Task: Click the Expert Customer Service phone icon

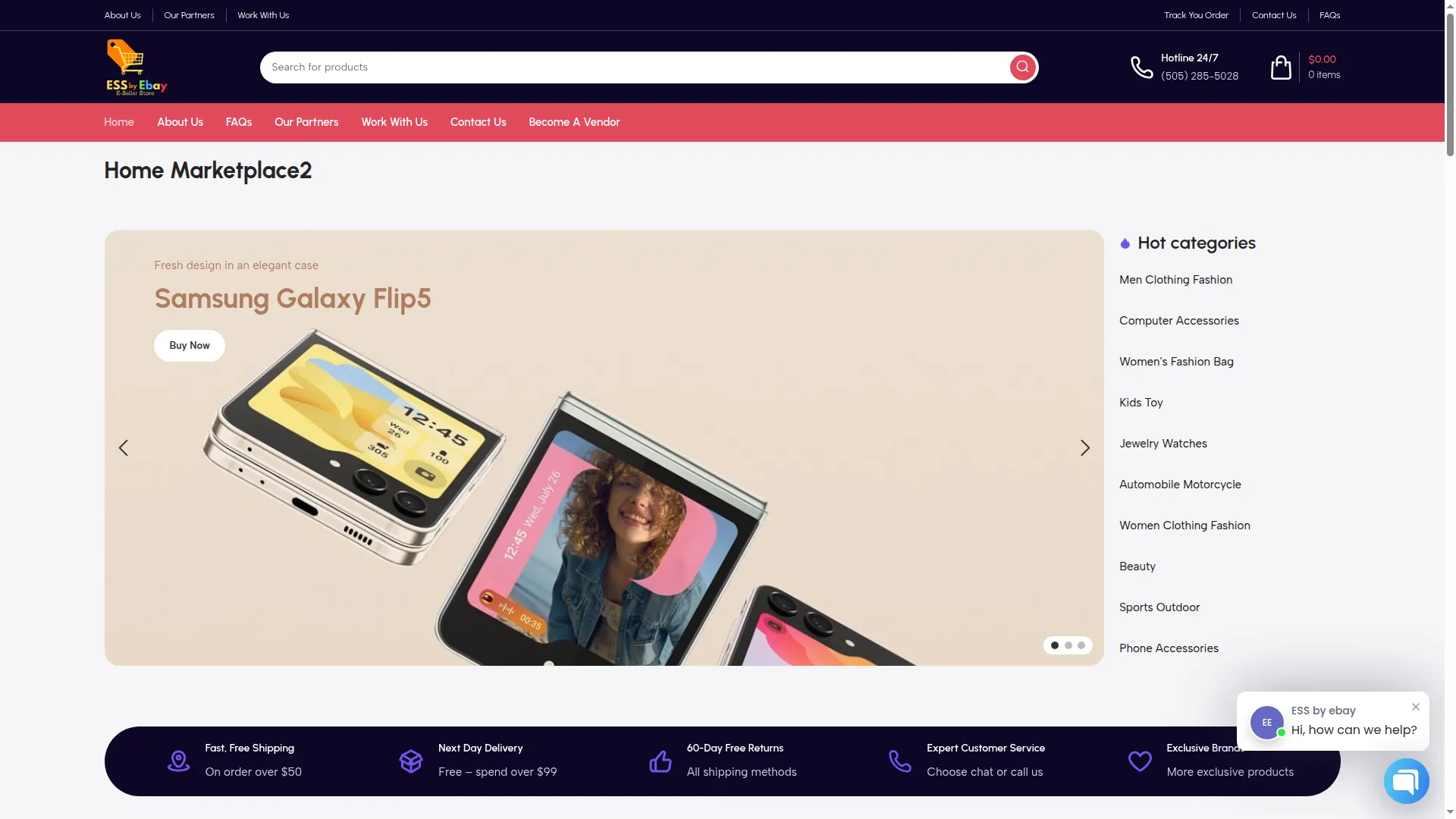Action: [899, 761]
